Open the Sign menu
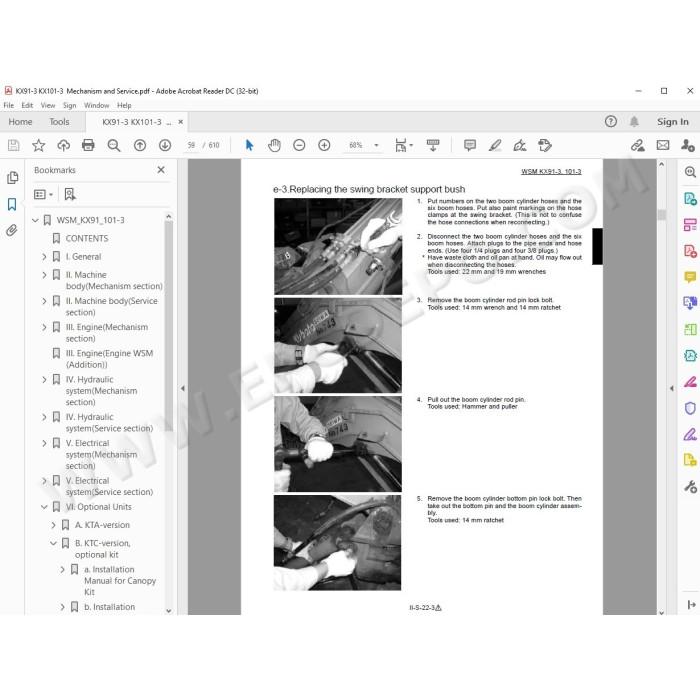 pos(69,105)
